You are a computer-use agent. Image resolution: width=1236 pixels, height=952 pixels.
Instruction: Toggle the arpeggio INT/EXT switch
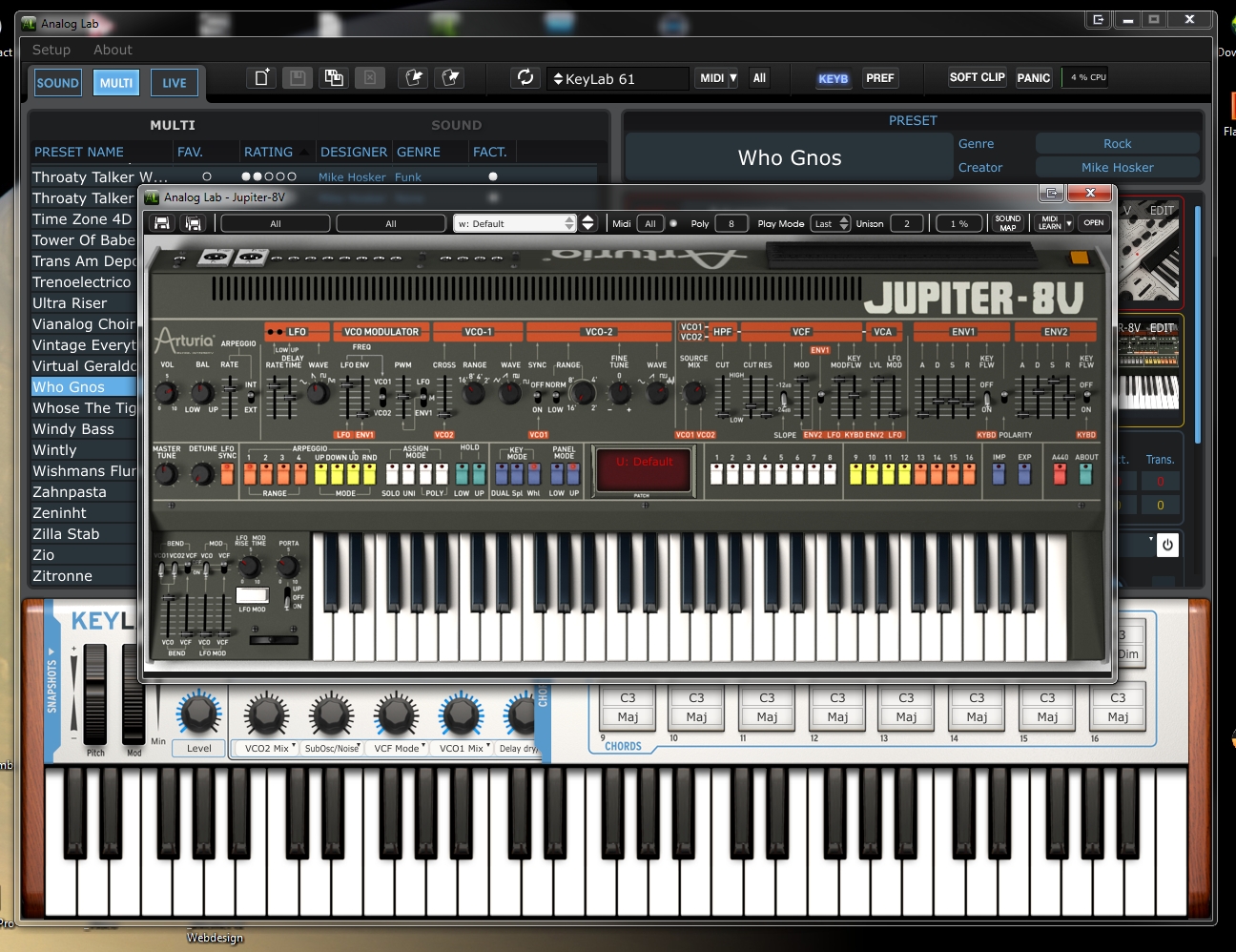tap(251, 397)
